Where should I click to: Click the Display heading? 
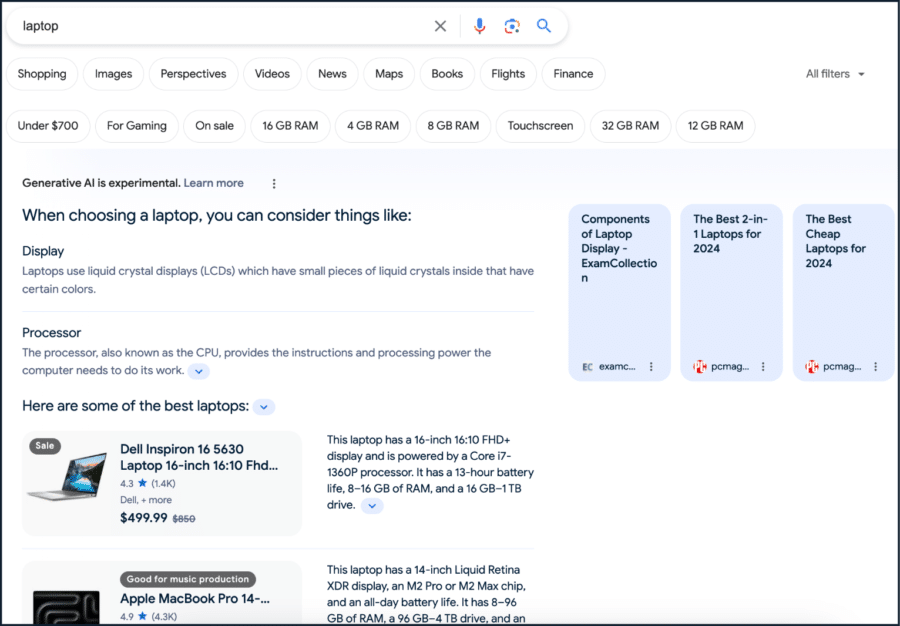[43, 251]
